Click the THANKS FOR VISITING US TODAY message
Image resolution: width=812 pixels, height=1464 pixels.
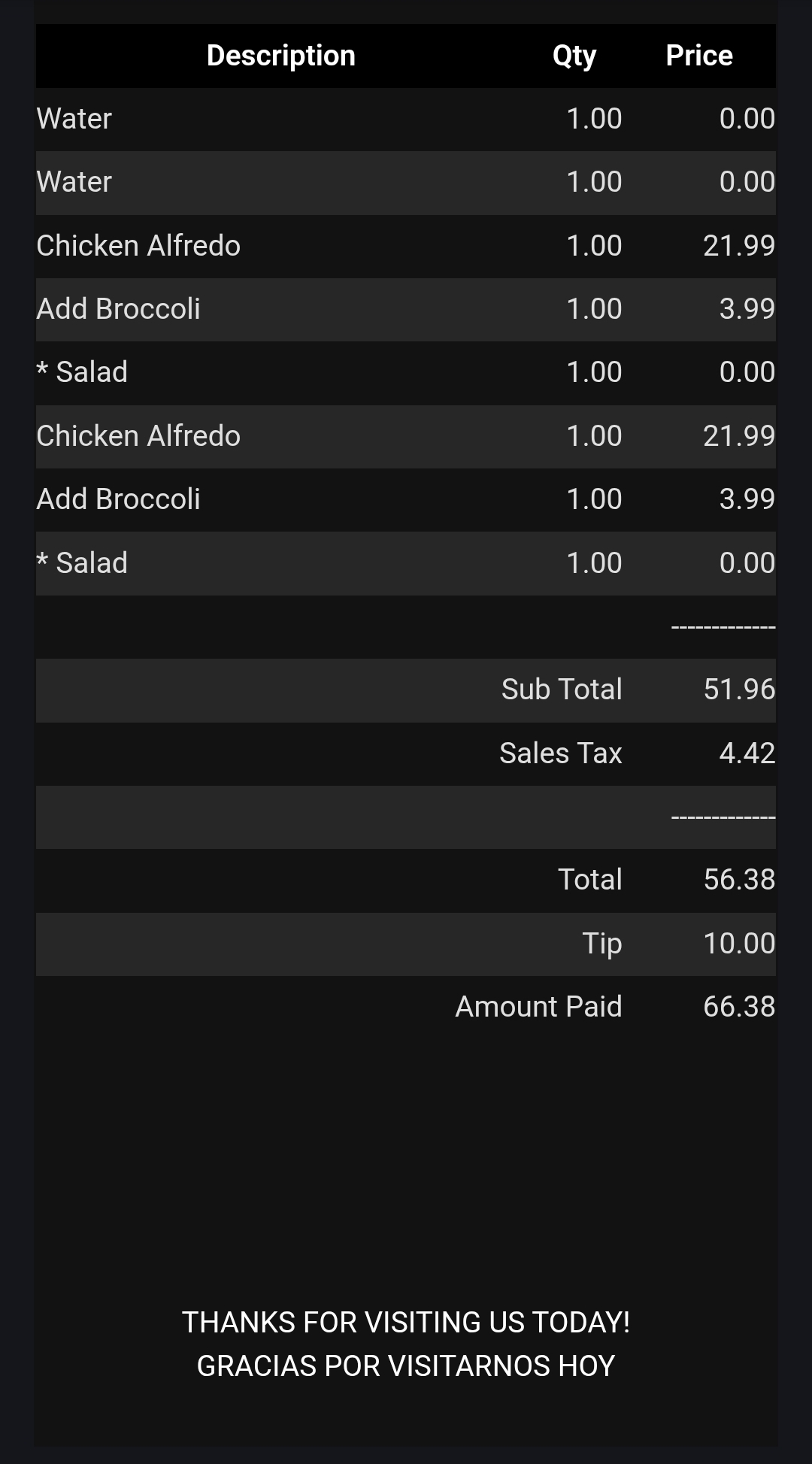pos(406,1323)
